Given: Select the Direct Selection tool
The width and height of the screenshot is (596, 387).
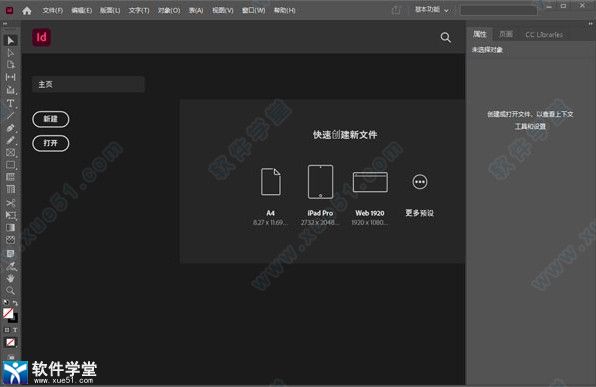Looking at the screenshot, I should click(x=11, y=52).
